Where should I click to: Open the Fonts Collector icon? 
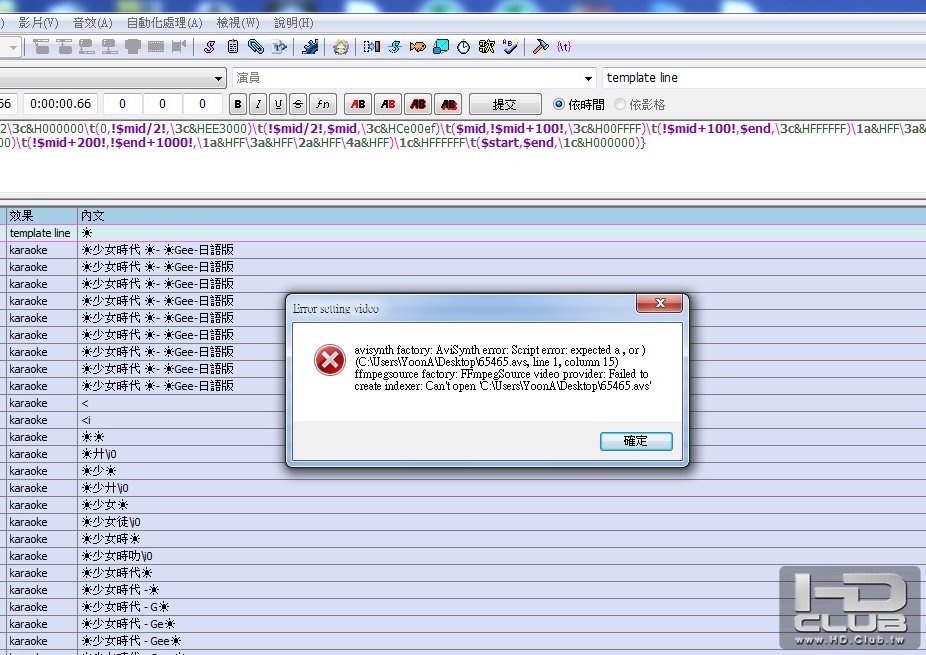point(279,47)
